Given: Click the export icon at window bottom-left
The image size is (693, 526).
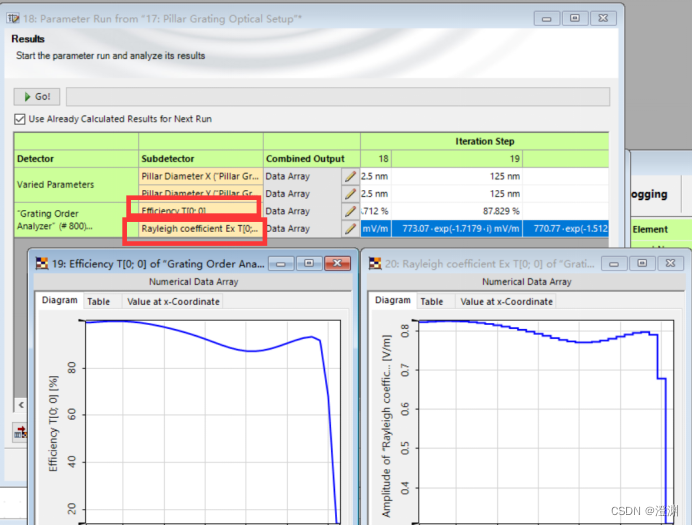Looking at the screenshot, I should [x=20, y=432].
